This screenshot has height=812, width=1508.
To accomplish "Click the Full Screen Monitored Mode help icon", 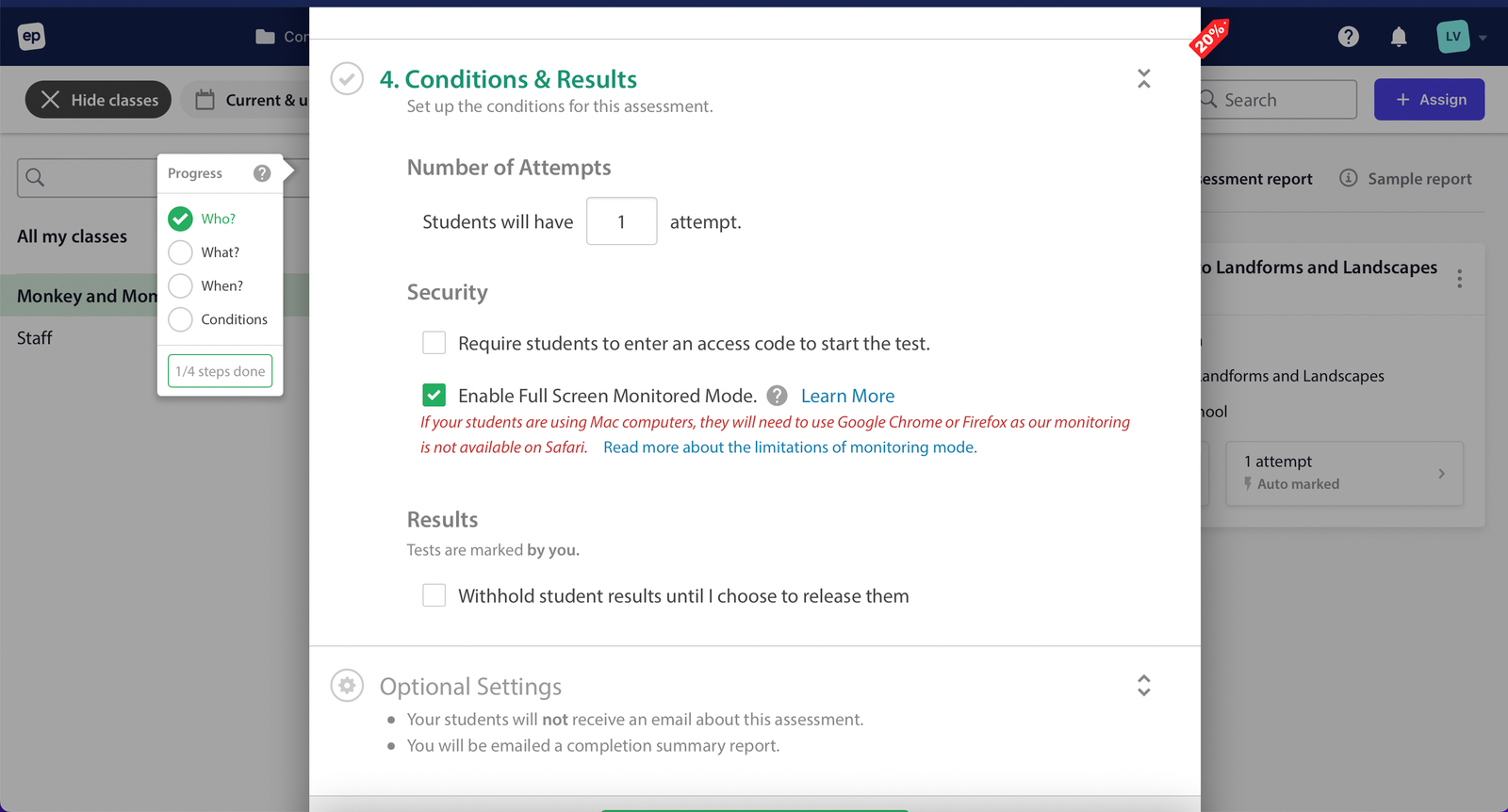I will [x=777, y=396].
